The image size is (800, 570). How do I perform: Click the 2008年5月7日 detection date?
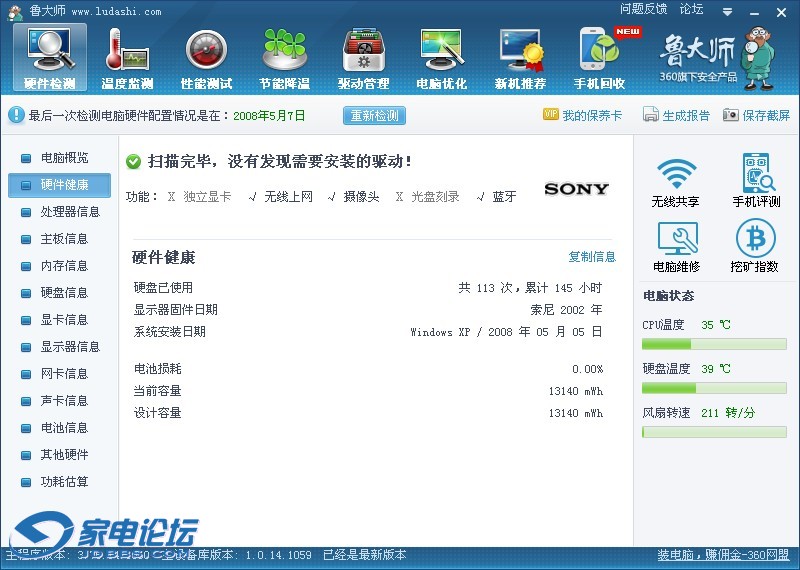point(269,116)
